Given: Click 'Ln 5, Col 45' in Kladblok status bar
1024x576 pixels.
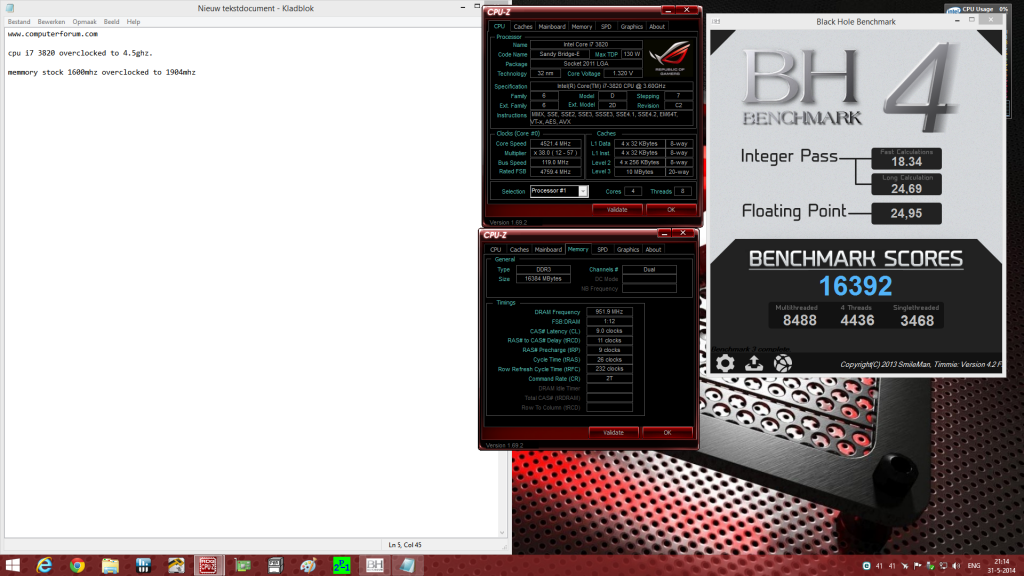Looking at the screenshot, I should click(405, 545).
